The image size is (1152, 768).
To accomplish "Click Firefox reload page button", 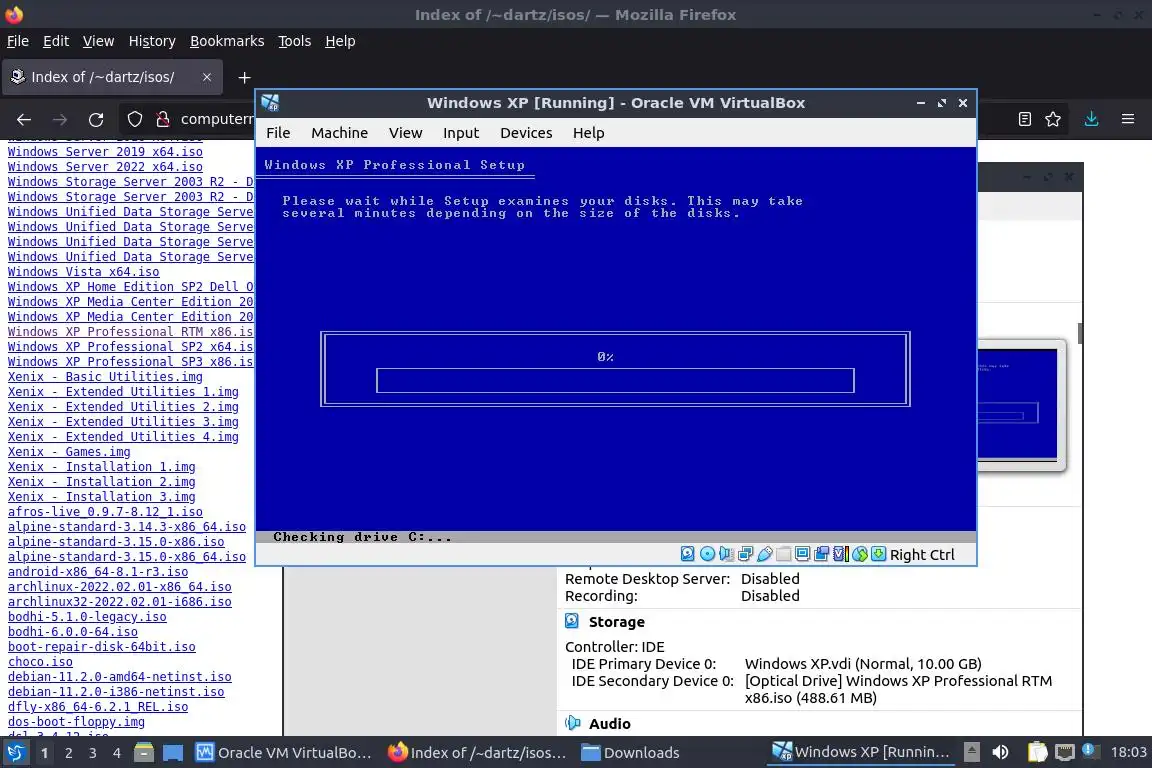I will 96,119.
